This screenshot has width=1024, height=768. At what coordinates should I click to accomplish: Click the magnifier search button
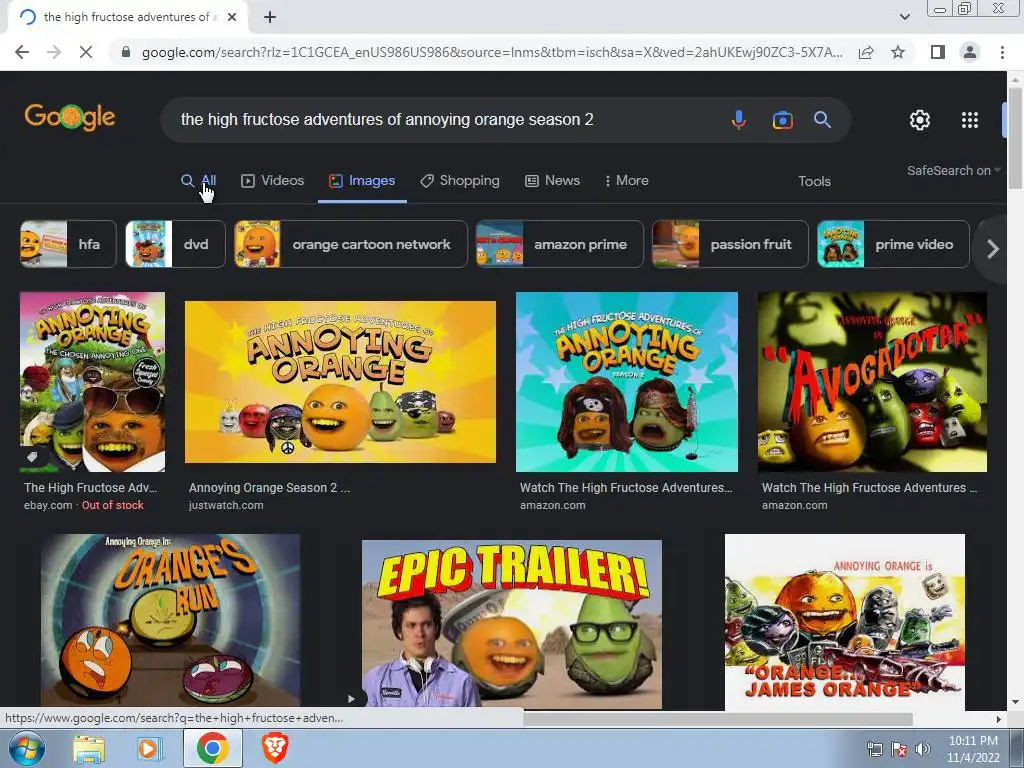pos(822,120)
